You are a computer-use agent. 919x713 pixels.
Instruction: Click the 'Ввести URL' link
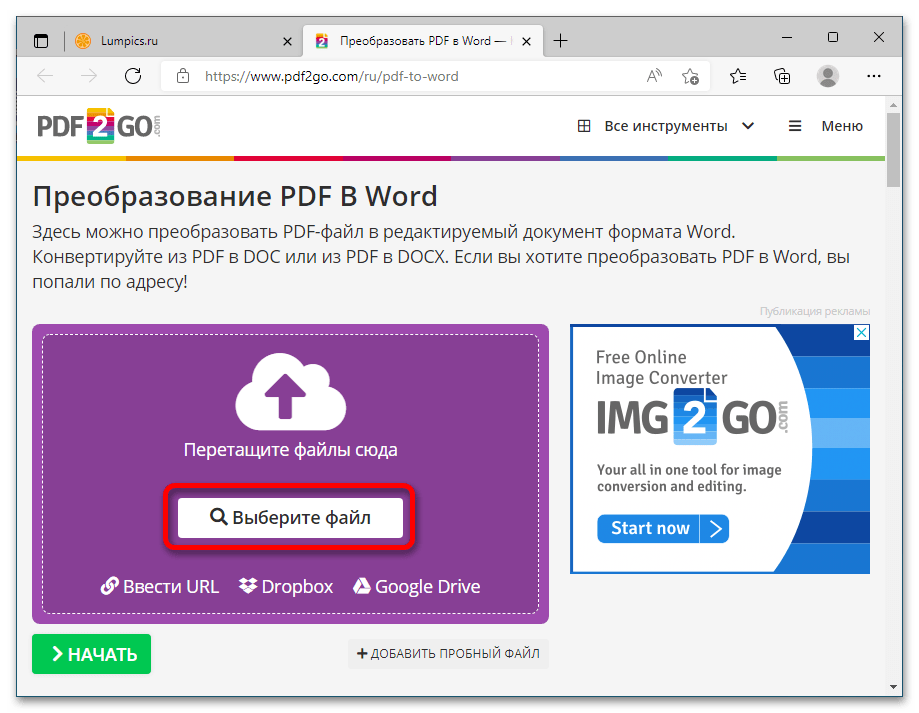coord(160,586)
